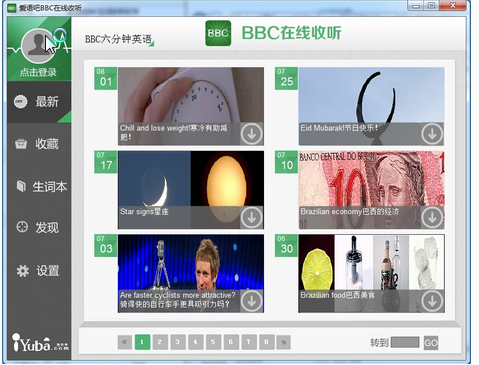Image resolution: width=479 pixels, height=365 pixels.
Task: Download the Eid Mubarak episode
Action: coord(432,134)
